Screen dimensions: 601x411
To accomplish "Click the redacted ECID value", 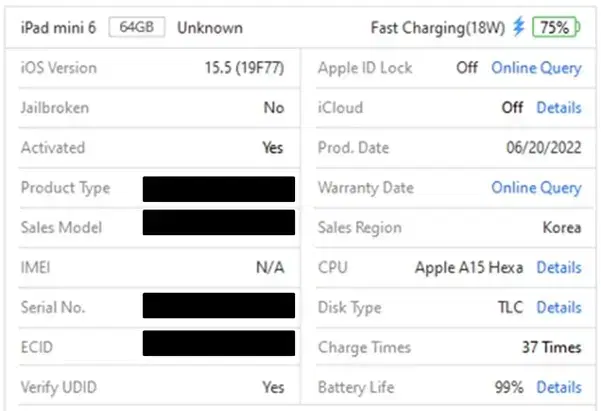I will coord(219,343).
